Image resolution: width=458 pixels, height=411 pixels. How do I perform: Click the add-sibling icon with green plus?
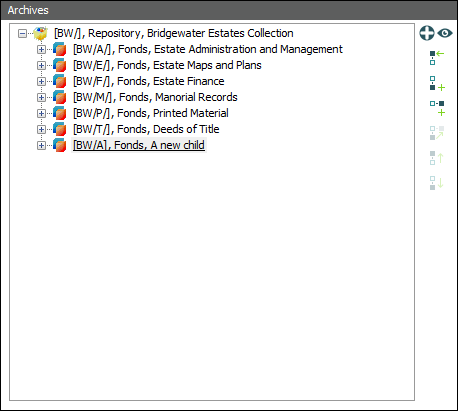coord(437,83)
